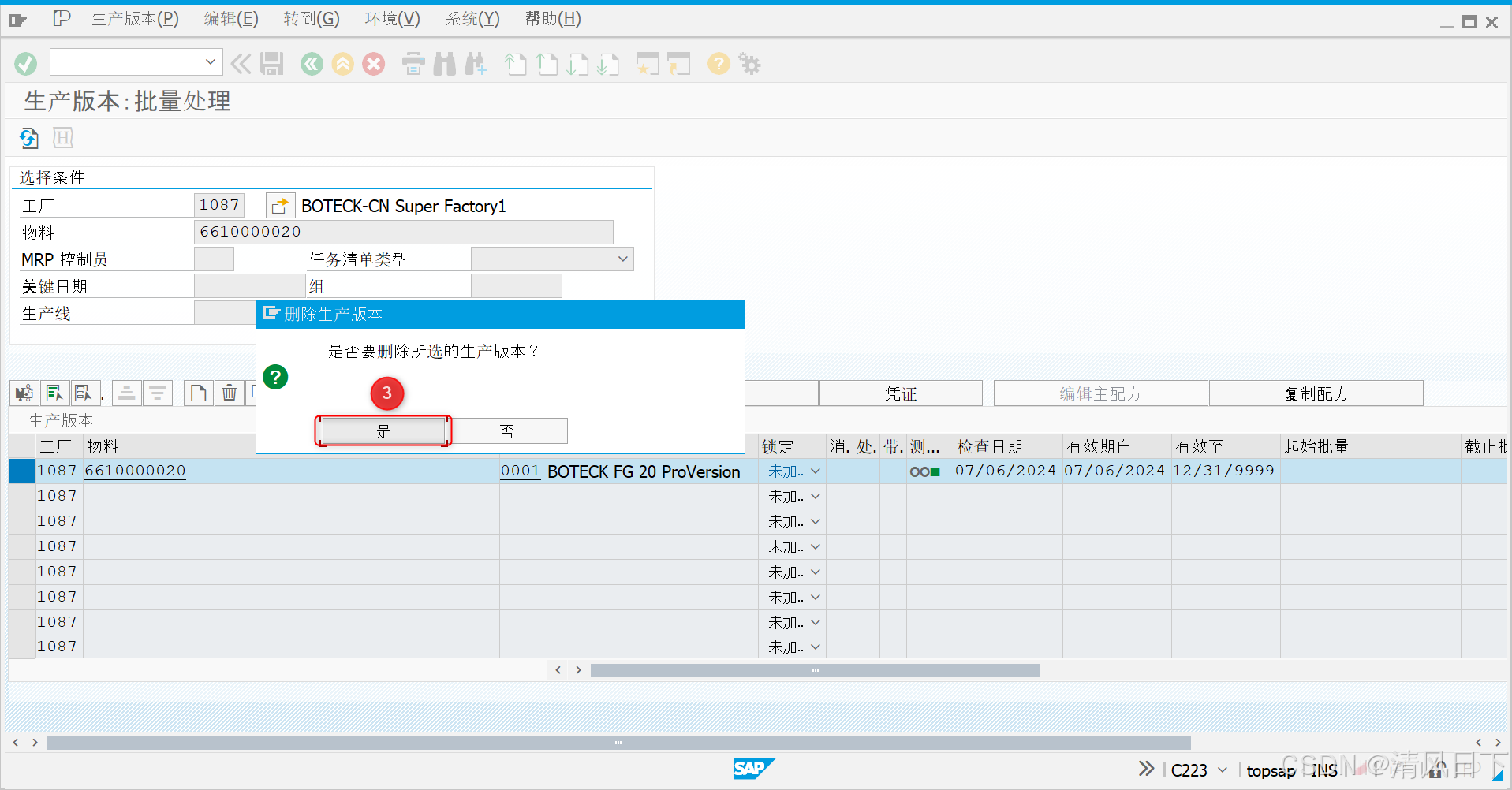Open the 锁定 dropdown in third row
The width and height of the screenshot is (1512, 790).
click(x=816, y=522)
